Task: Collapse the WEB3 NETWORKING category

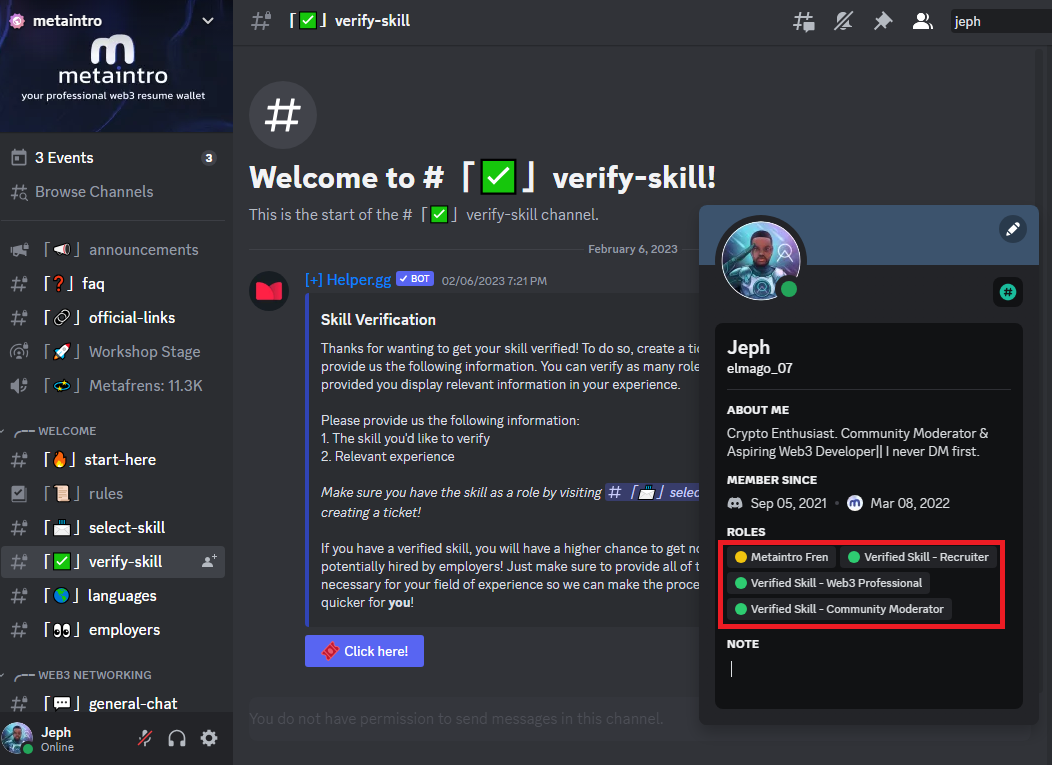Action: point(94,675)
